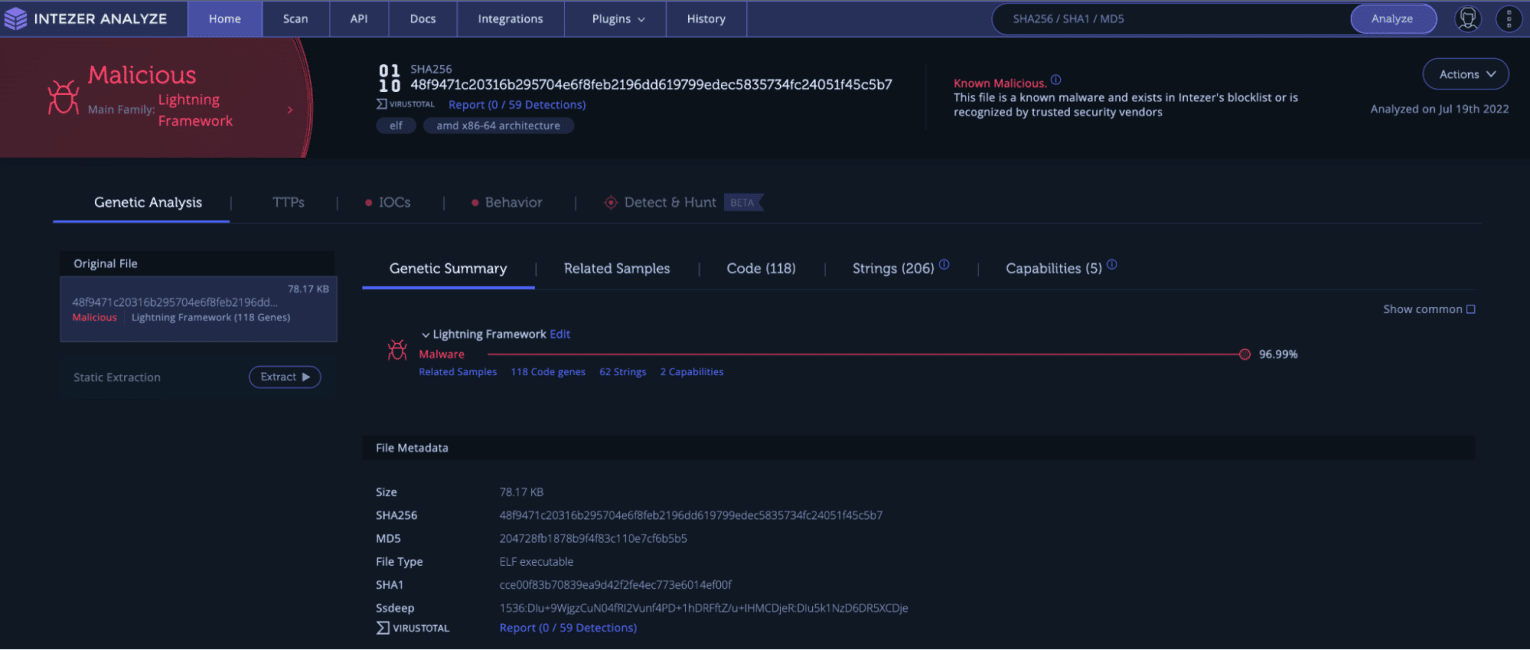Screen dimensions: 1530x650
Task: Open the user profile avatar icon
Action: [1467, 19]
